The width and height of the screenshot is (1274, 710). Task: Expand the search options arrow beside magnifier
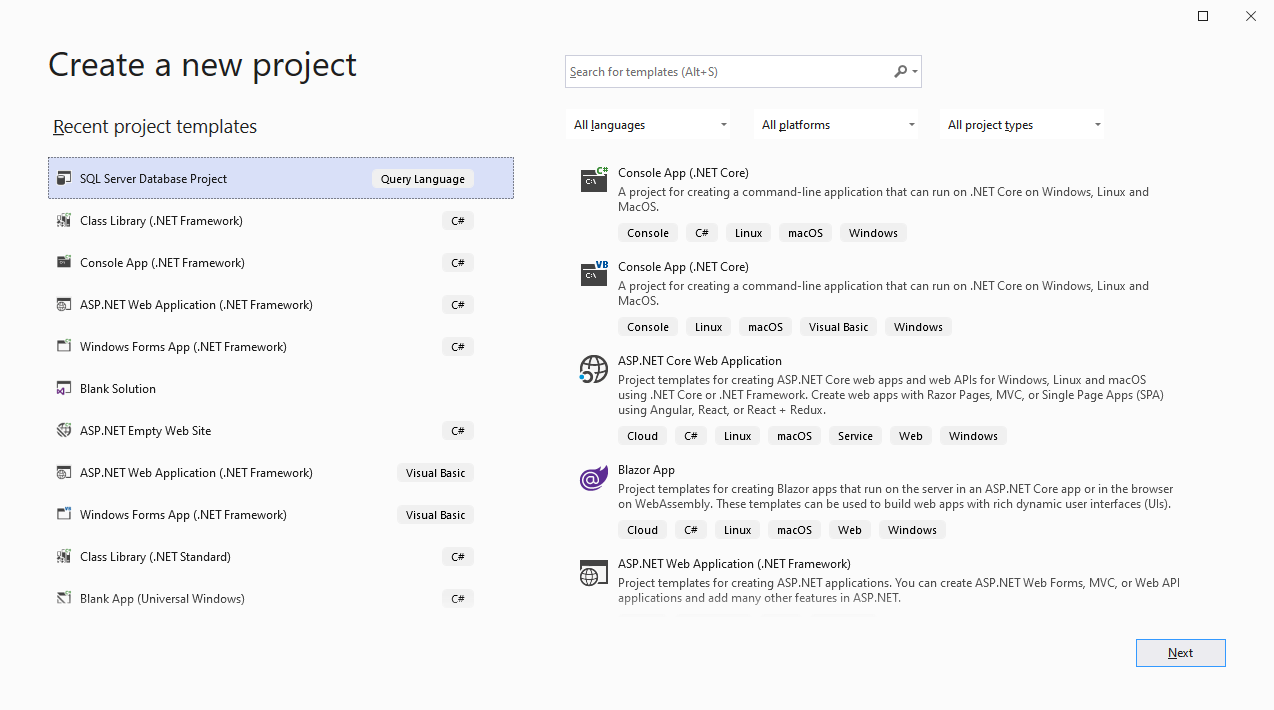[x=915, y=72]
